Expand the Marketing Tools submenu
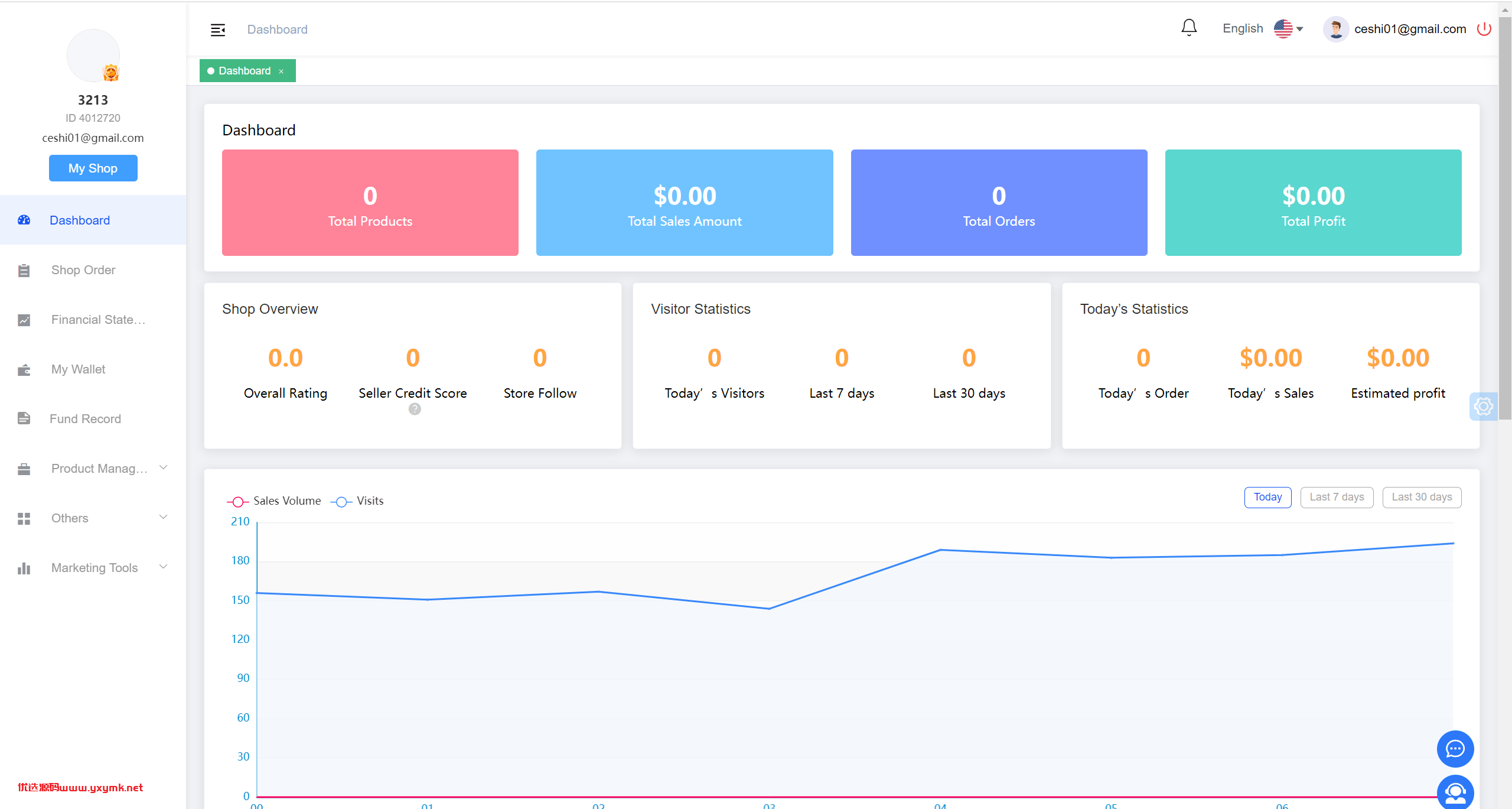This screenshot has width=1512, height=809. point(93,568)
